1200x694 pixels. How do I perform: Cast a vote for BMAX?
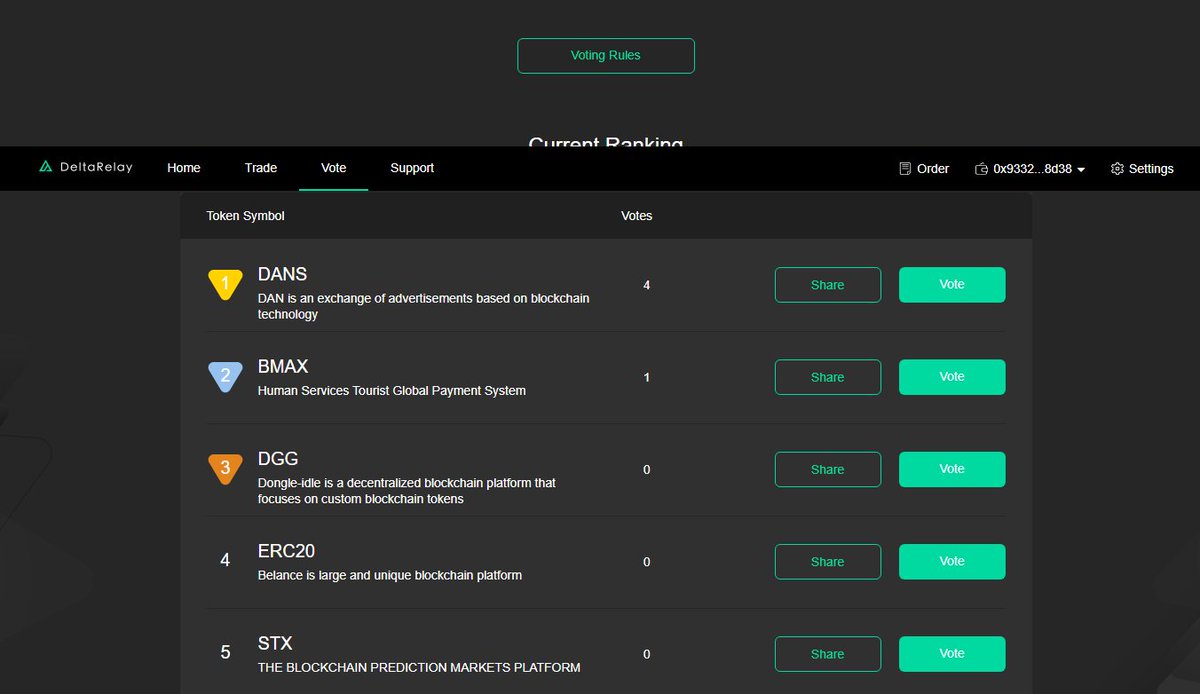(951, 377)
